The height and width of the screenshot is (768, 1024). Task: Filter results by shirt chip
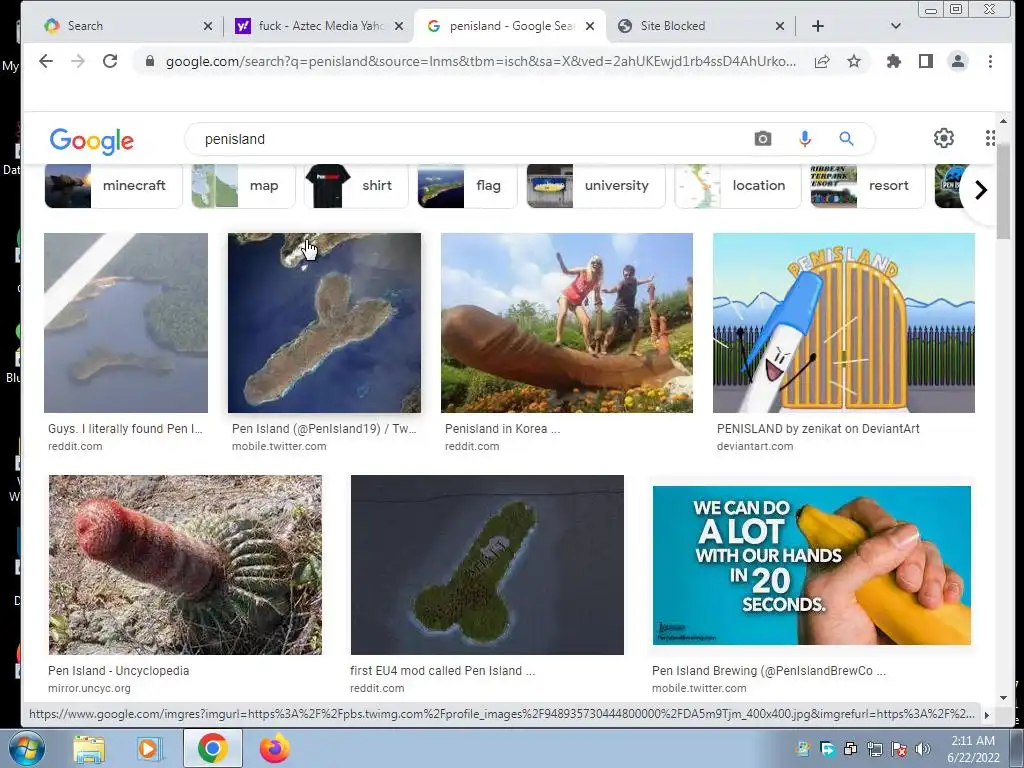pos(356,185)
